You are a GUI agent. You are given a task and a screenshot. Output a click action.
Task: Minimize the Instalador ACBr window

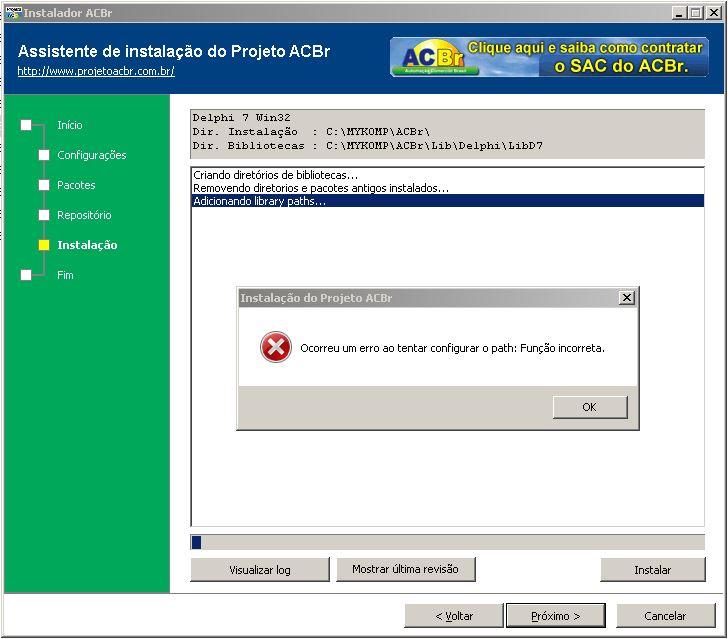pos(679,13)
